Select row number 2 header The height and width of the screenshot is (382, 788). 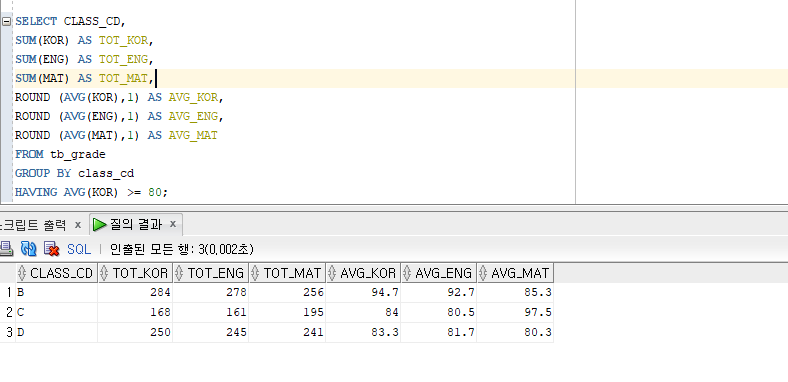(x=8, y=313)
